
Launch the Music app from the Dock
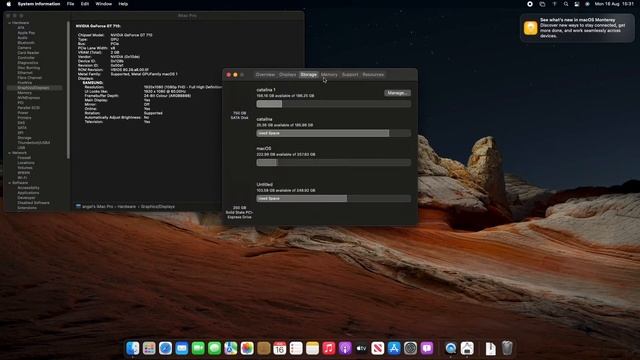pos(329,348)
